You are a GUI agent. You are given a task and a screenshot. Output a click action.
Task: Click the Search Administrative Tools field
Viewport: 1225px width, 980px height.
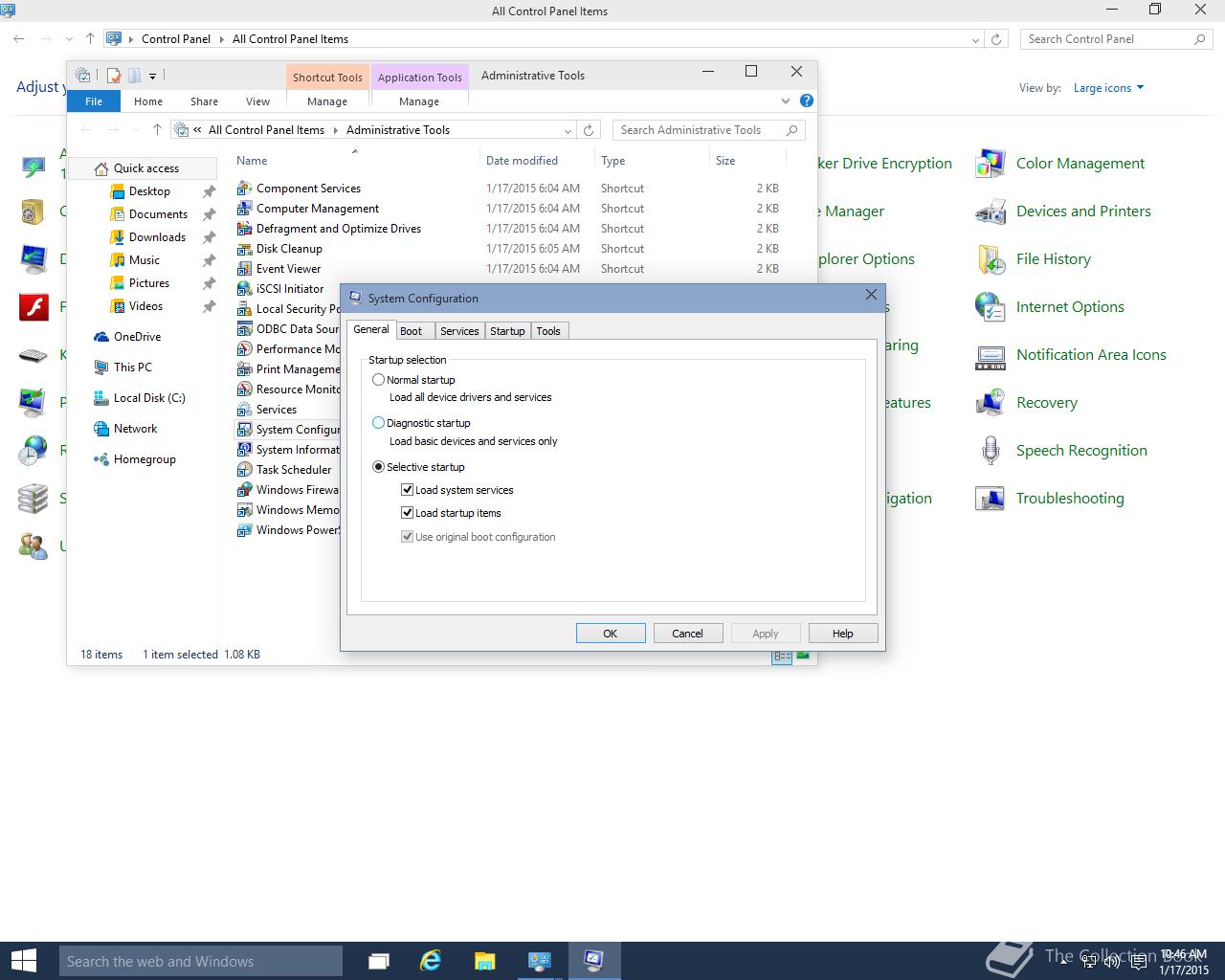coord(708,130)
